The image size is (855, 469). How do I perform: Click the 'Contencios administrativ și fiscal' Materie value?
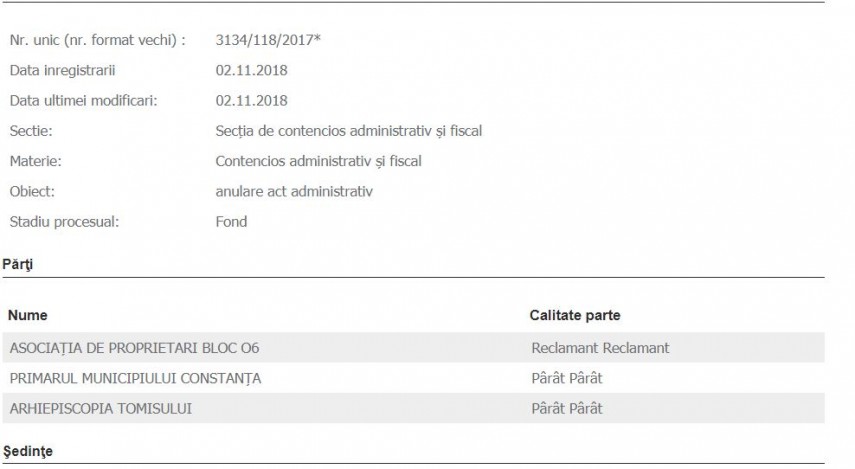point(318,161)
